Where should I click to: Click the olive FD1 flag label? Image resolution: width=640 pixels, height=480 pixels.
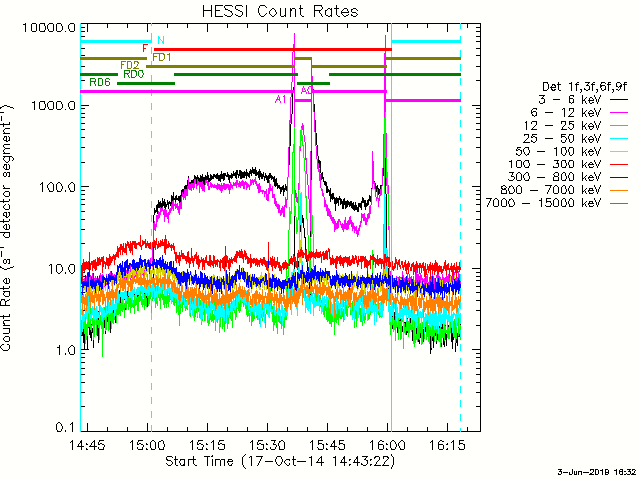pos(162,58)
